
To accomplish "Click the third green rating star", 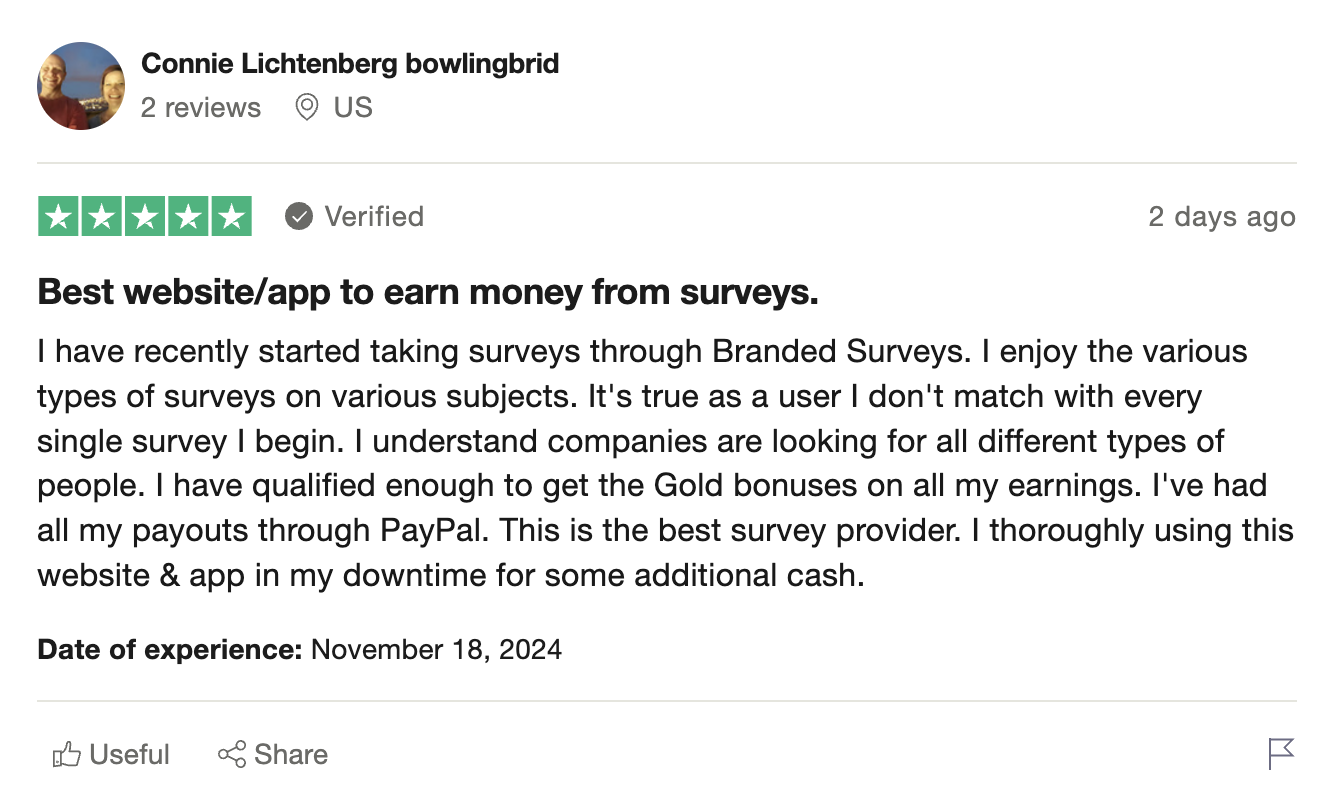I will [x=145, y=217].
